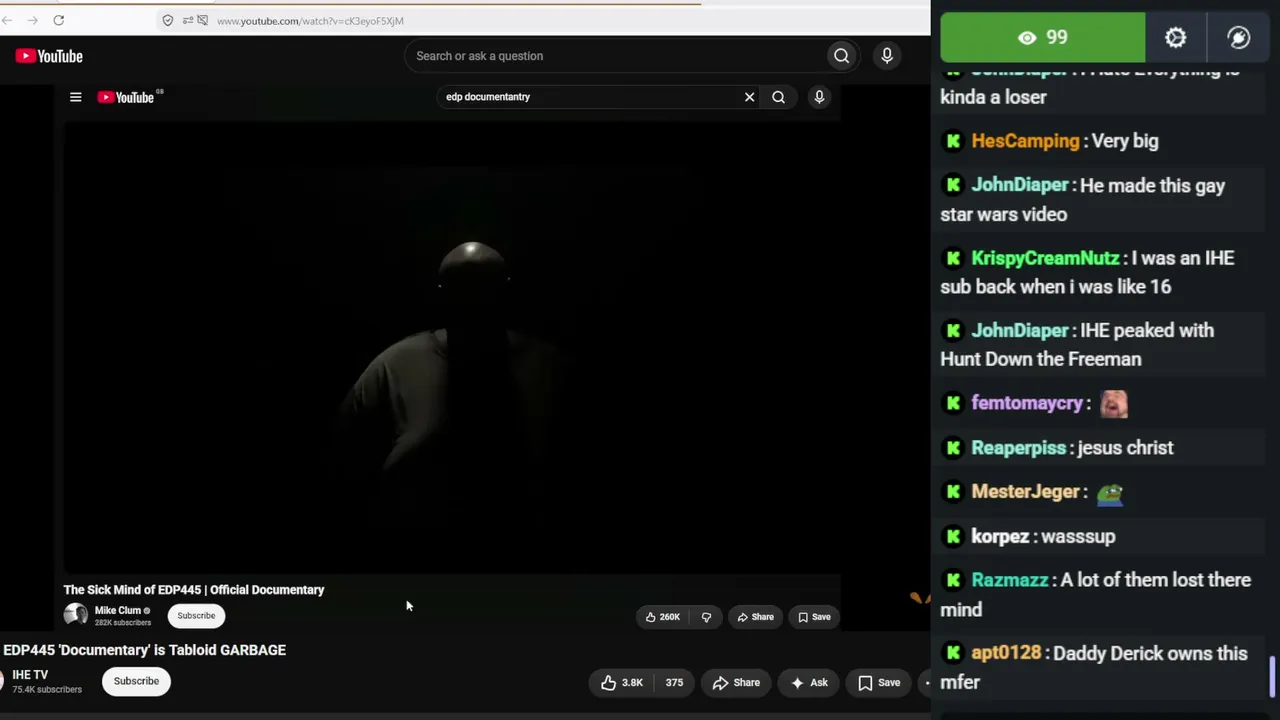The image size is (1280, 720).
Task: Click the chat scrollbar thumb
Action: pos(1273,677)
